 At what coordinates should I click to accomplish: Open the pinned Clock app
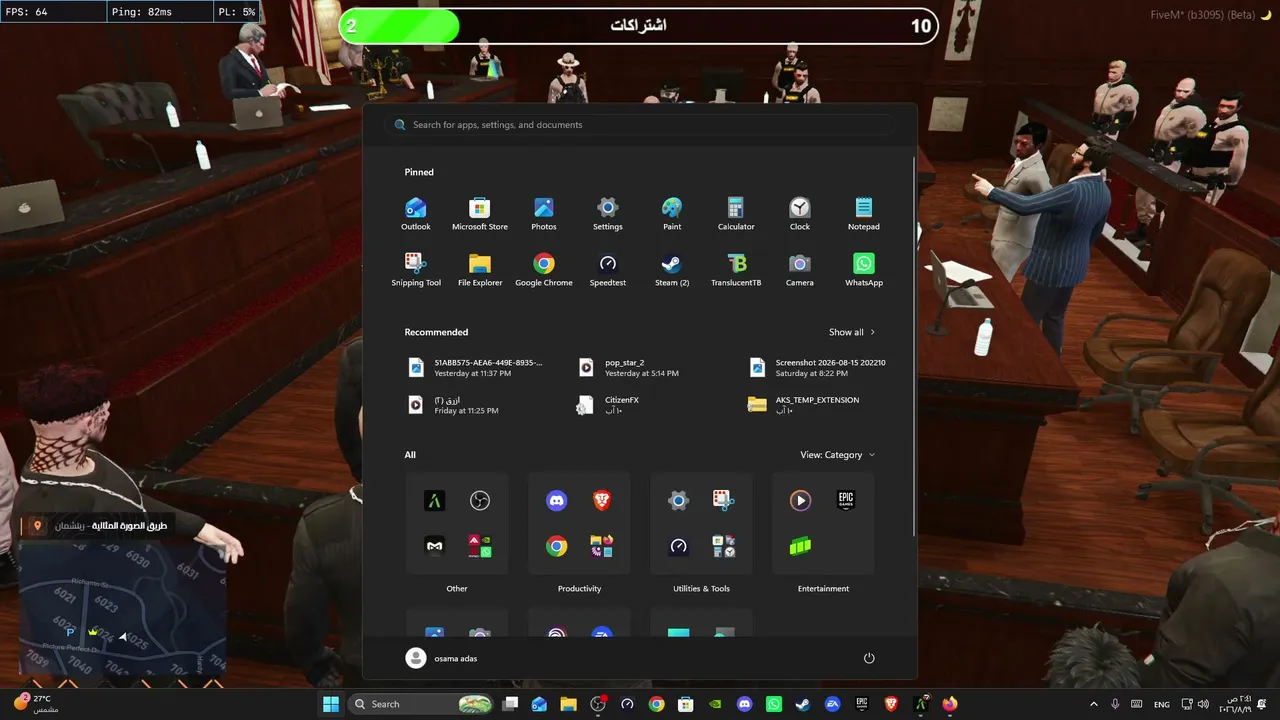pyautogui.click(x=800, y=214)
